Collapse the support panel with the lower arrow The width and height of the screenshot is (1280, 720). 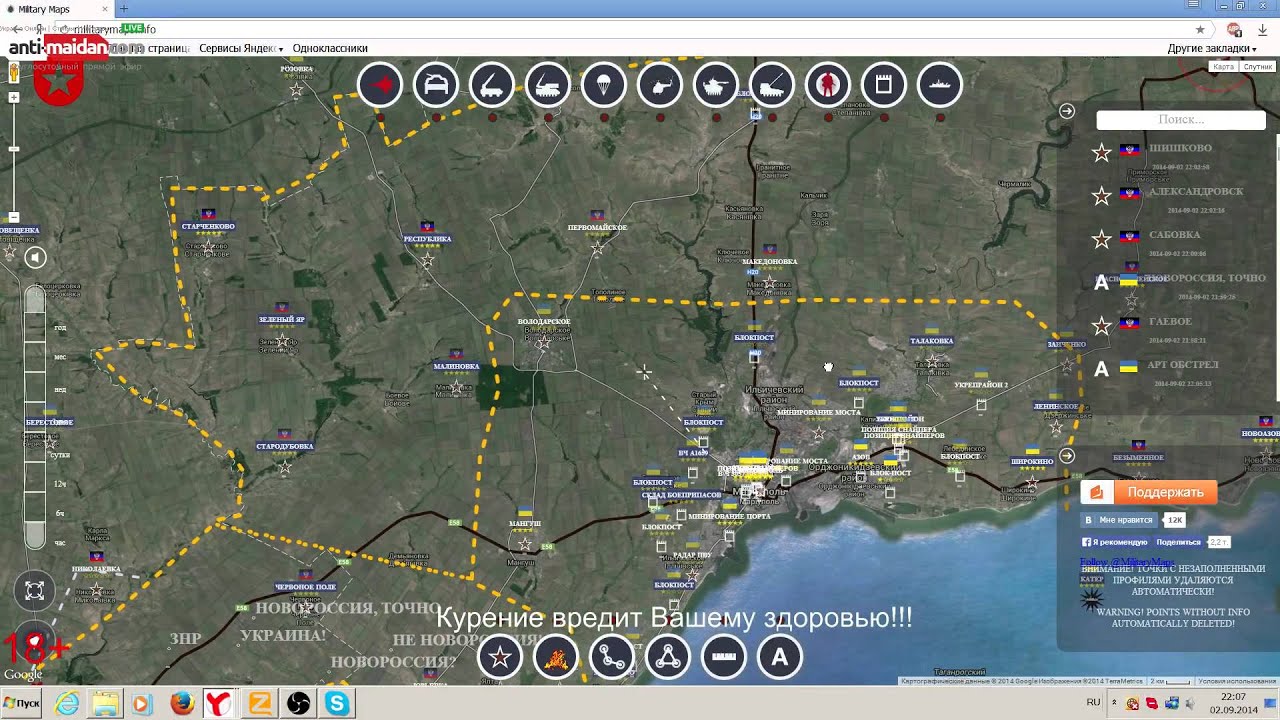1067,456
